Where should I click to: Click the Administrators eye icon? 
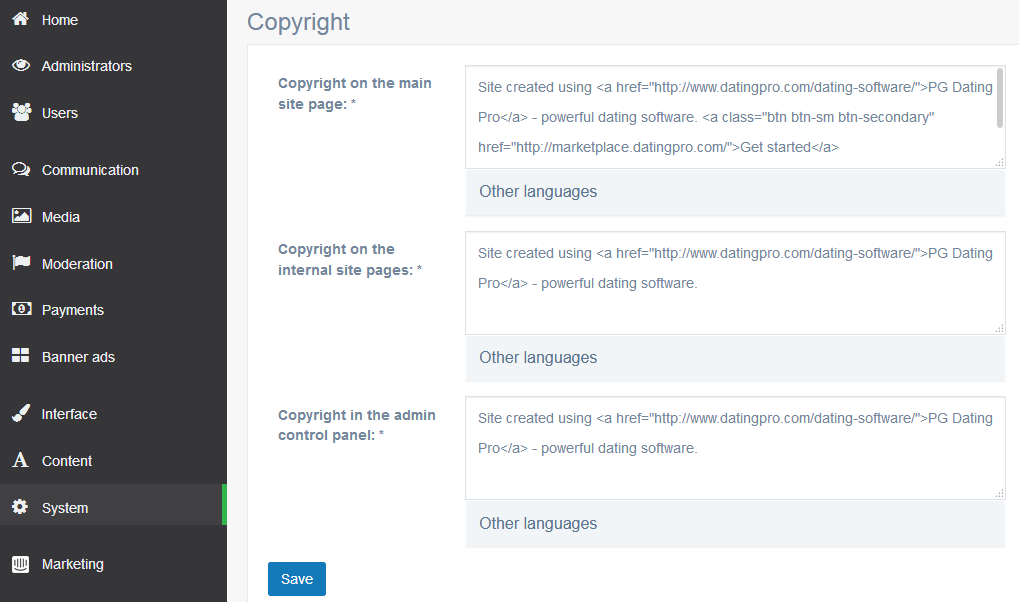click(20, 66)
